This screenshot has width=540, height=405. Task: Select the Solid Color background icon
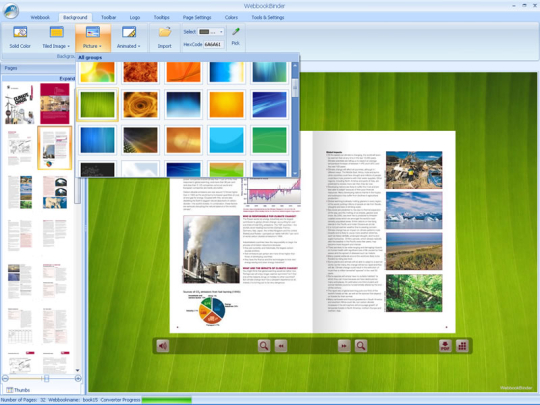click(20, 32)
